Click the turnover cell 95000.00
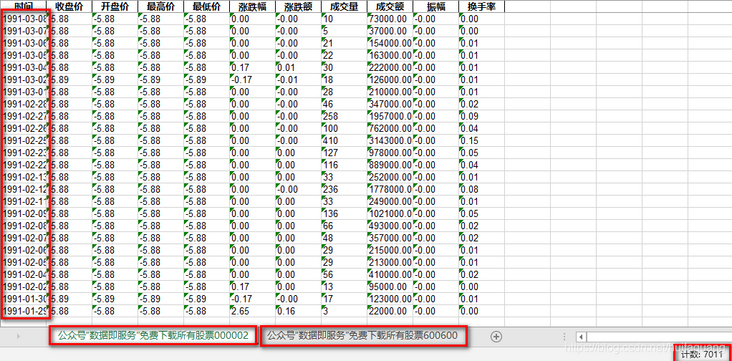The image size is (732, 361). click(389, 286)
